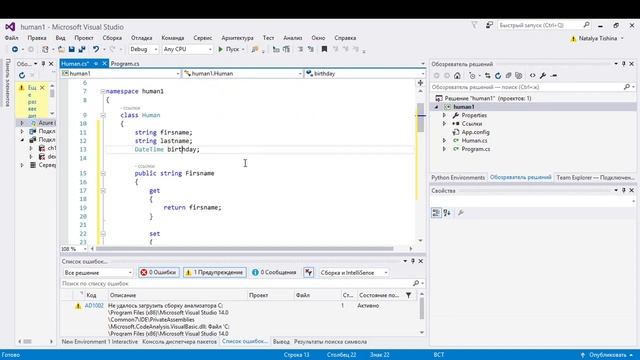The image size is (640, 360).
Task: Click Collapse All icon in Solution Explorer
Action: tap(508, 76)
